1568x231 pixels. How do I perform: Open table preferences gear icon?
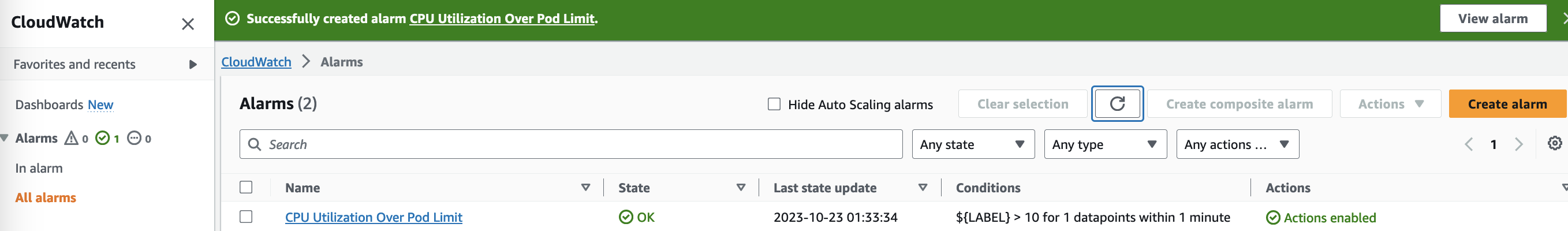(x=1554, y=143)
